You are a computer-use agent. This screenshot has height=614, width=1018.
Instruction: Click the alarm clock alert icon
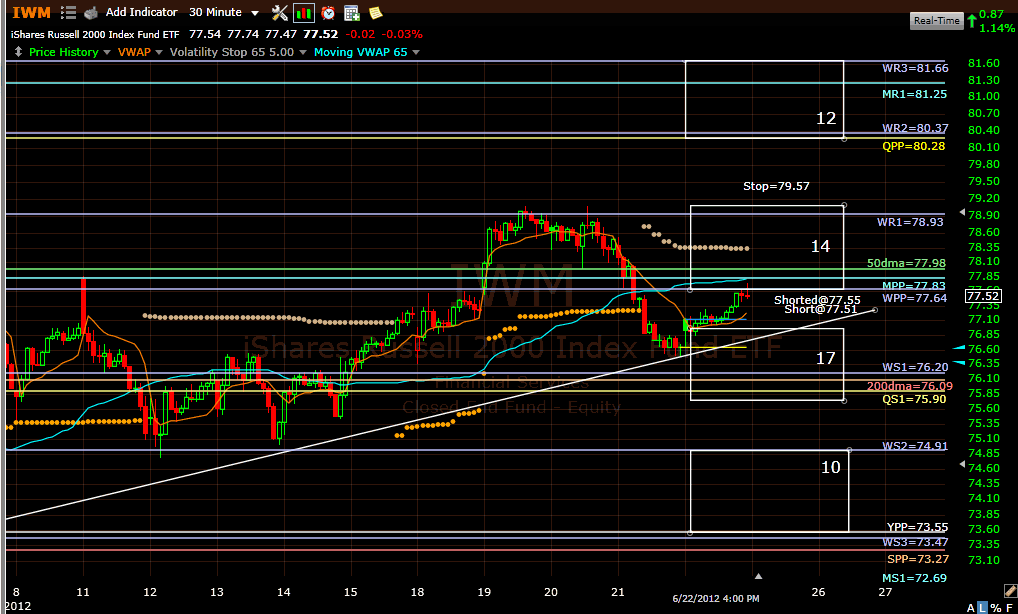(x=329, y=12)
